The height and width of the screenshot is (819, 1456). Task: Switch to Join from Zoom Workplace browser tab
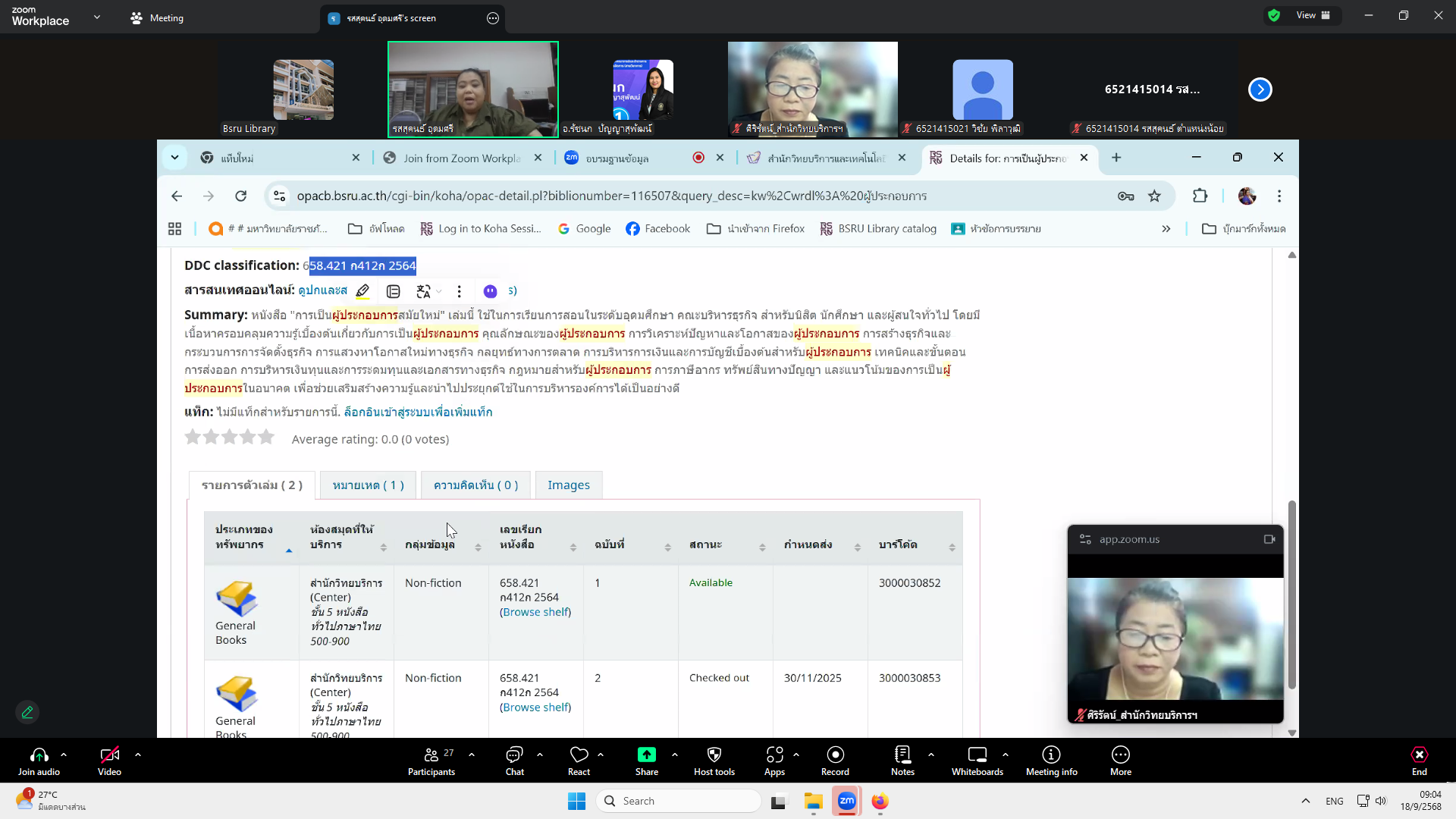[463, 158]
